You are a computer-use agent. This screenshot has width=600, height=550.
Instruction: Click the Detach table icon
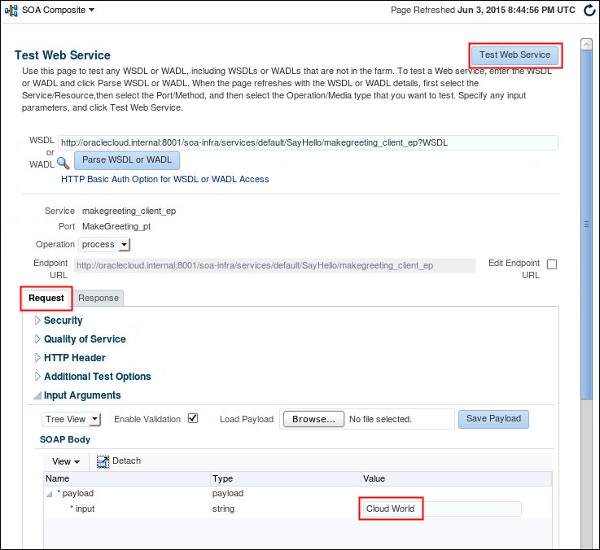click(x=103, y=461)
